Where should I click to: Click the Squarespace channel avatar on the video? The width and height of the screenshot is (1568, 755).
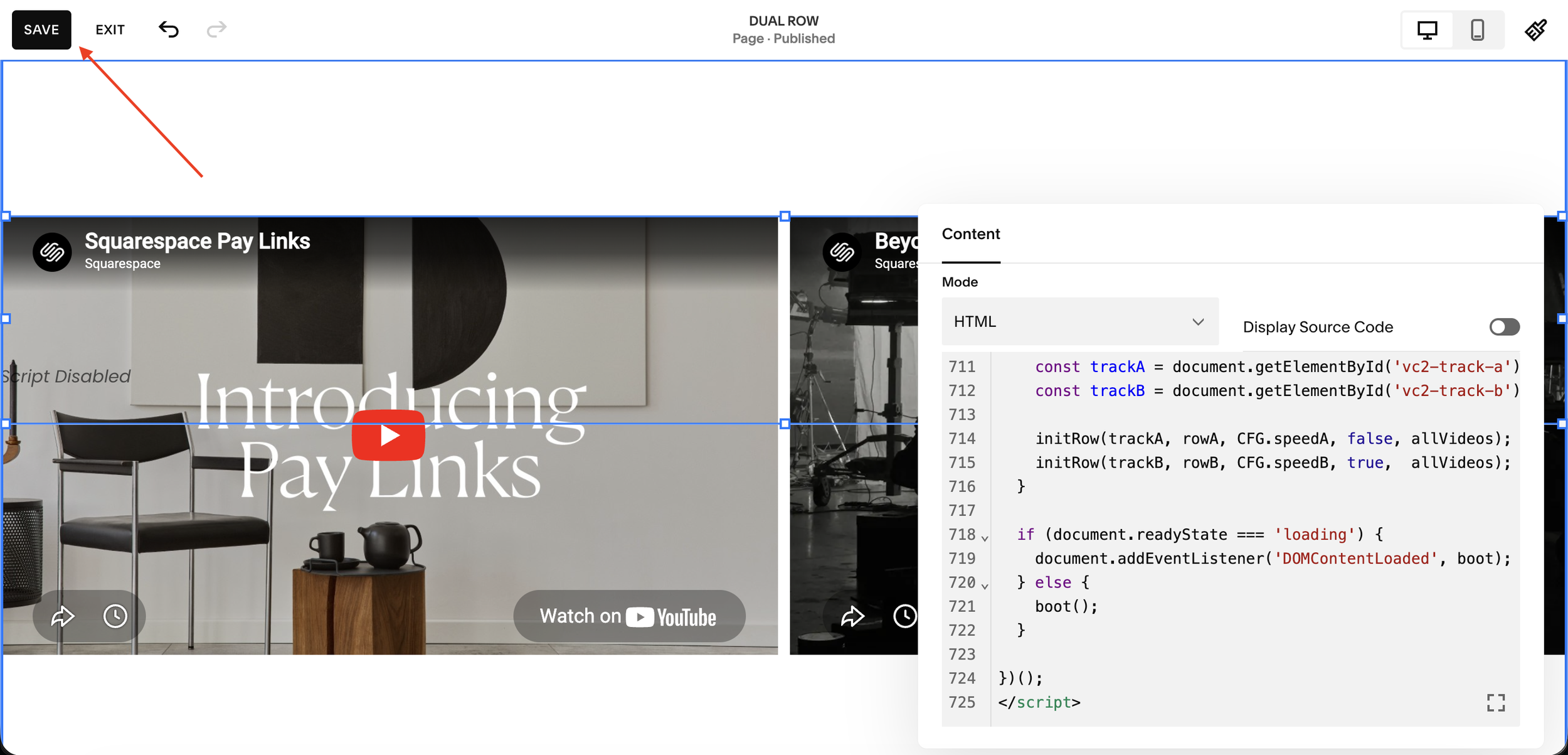[x=53, y=251]
